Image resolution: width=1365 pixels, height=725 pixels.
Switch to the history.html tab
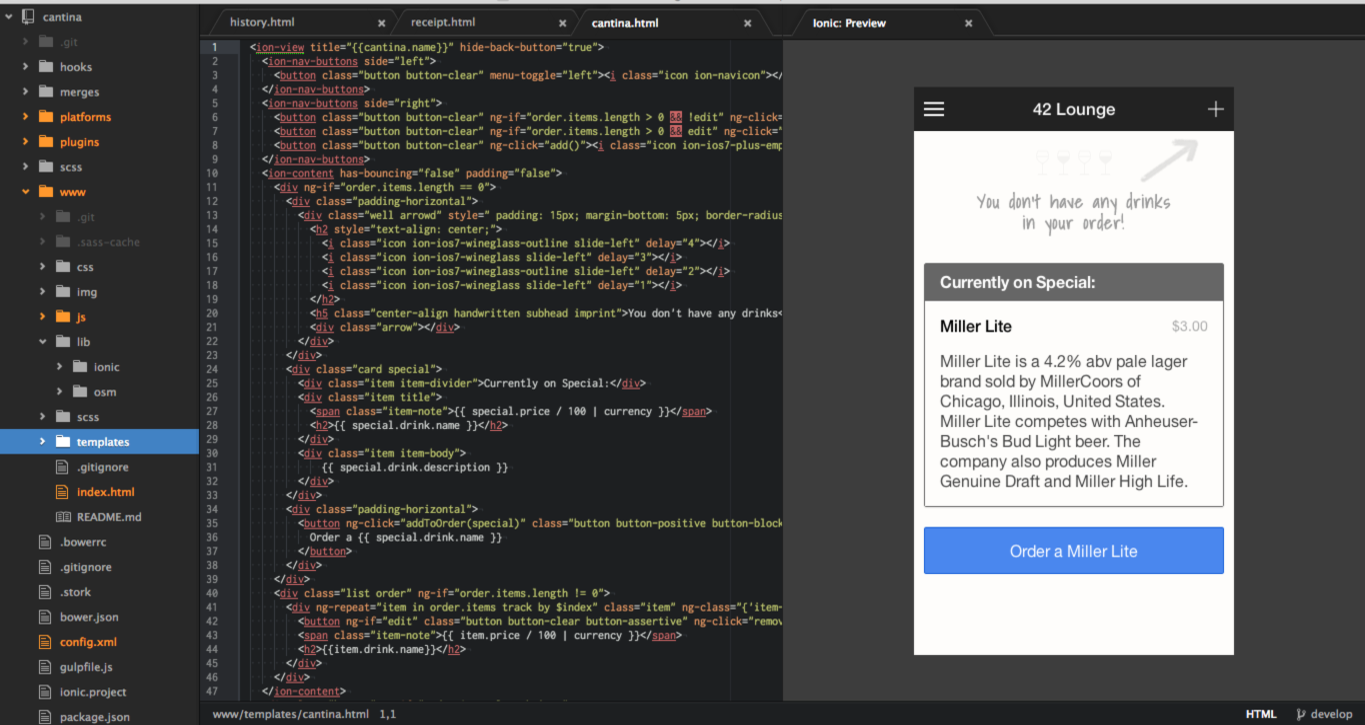pos(262,22)
